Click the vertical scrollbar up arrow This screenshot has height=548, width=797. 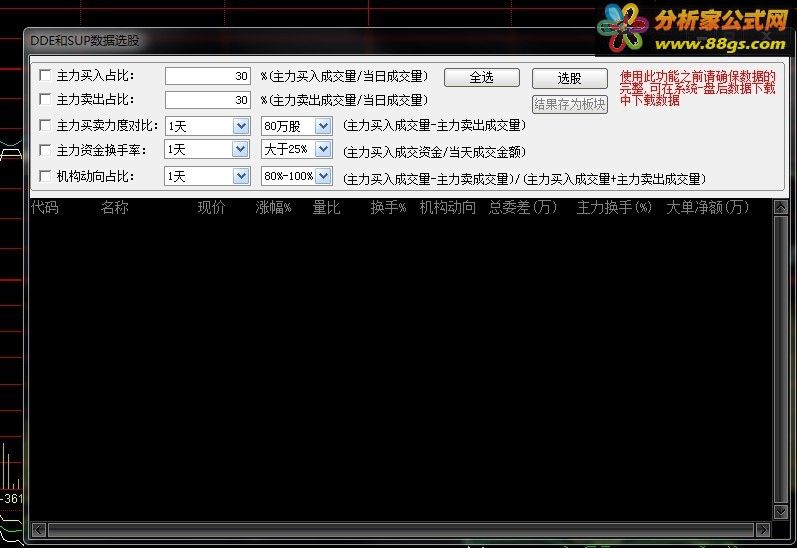point(781,207)
